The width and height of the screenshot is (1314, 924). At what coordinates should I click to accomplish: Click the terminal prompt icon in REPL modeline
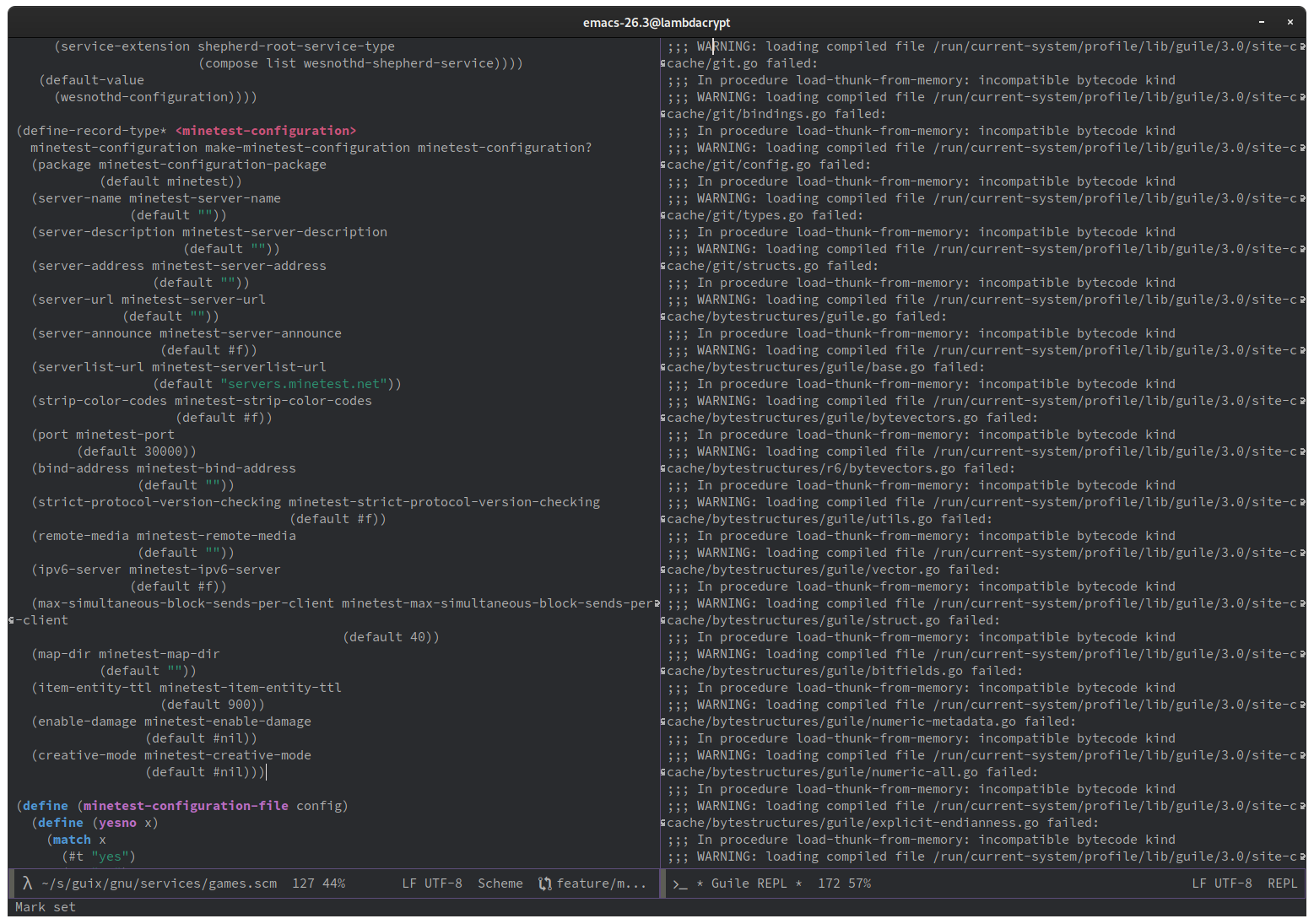pos(679,883)
